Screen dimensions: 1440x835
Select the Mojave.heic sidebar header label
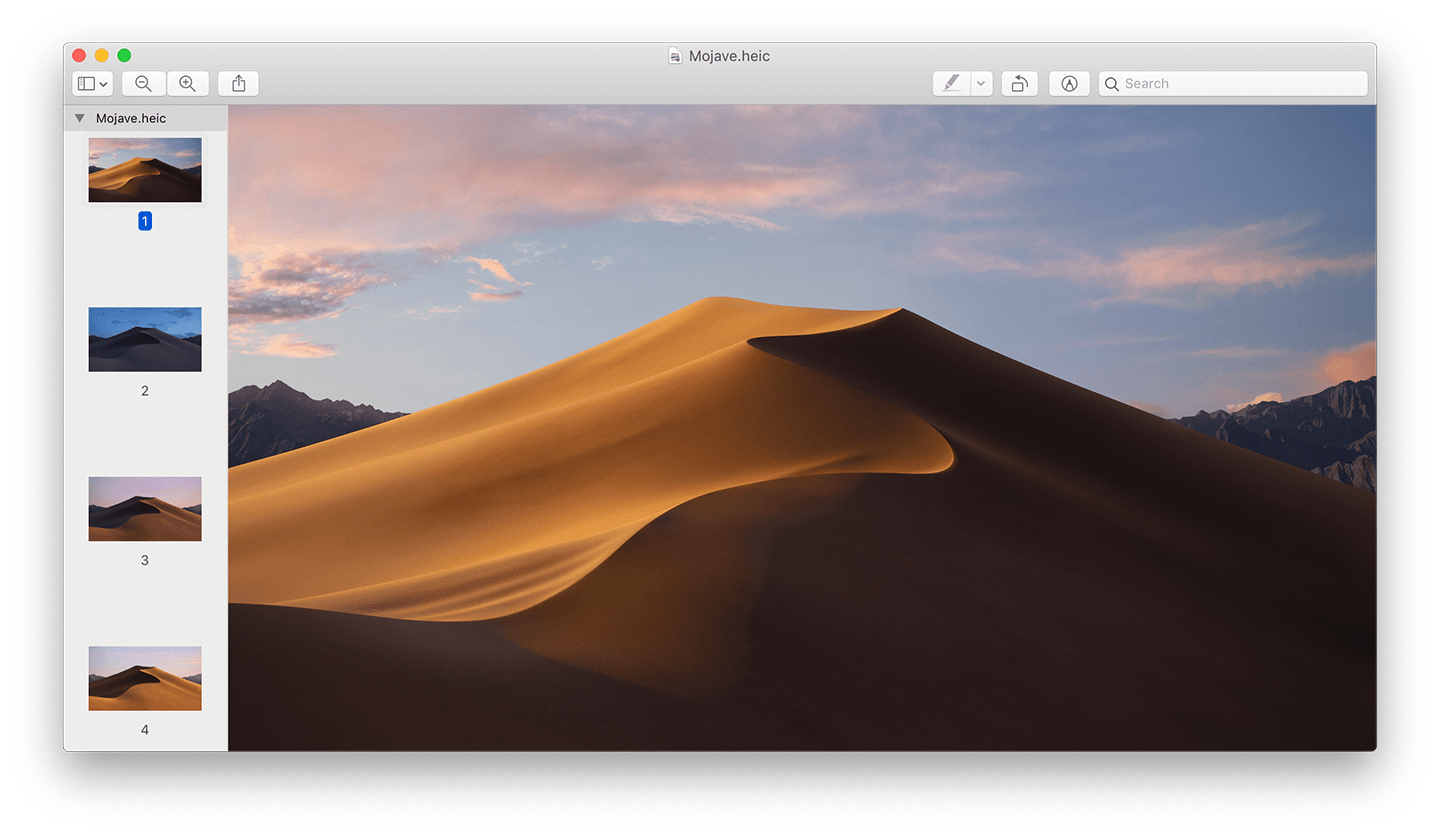pos(131,118)
